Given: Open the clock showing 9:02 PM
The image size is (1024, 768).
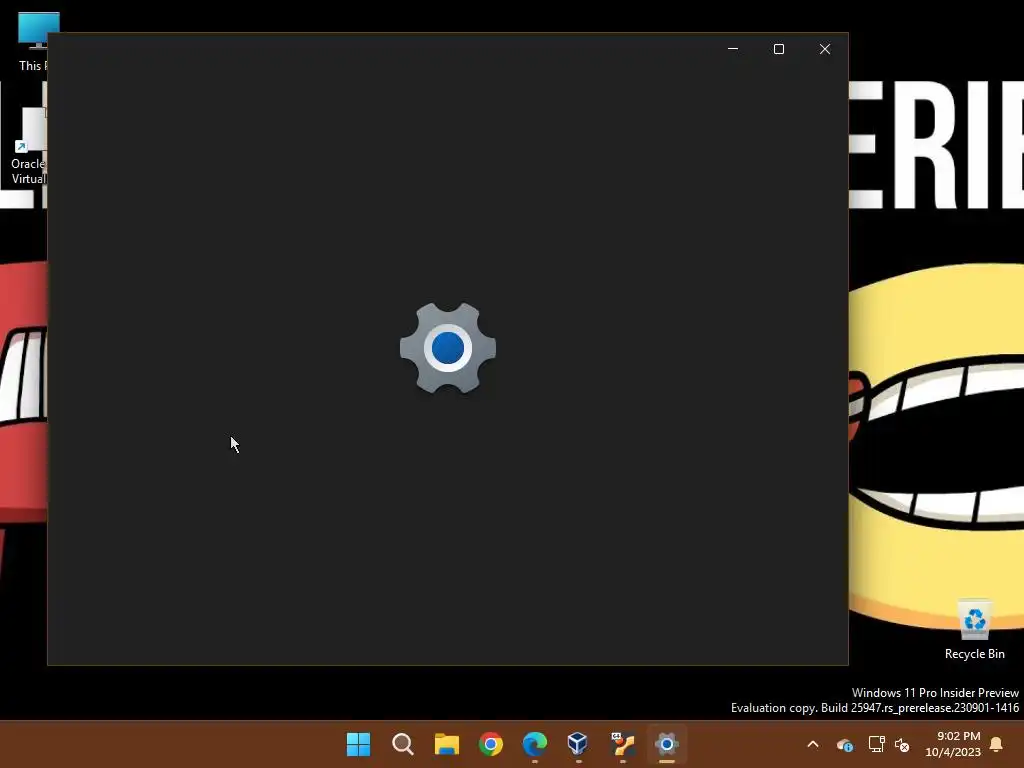Looking at the screenshot, I should (953, 744).
